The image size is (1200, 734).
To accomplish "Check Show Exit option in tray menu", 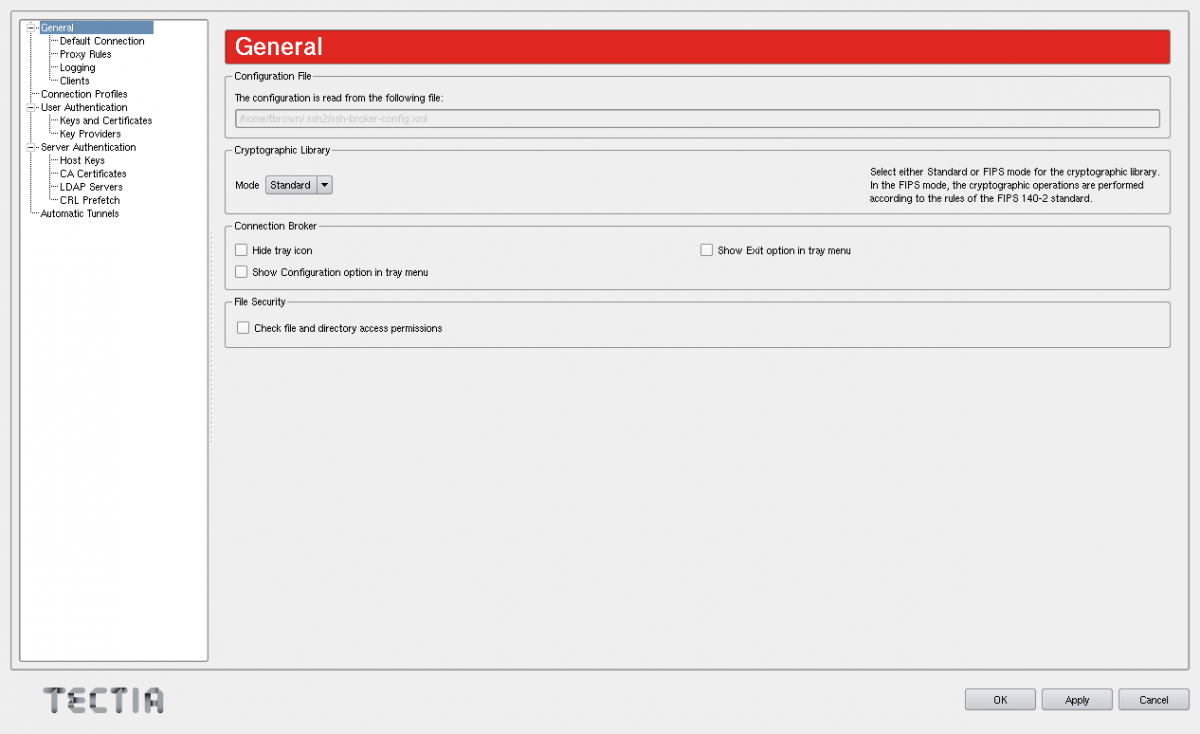I will tap(706, 250).
